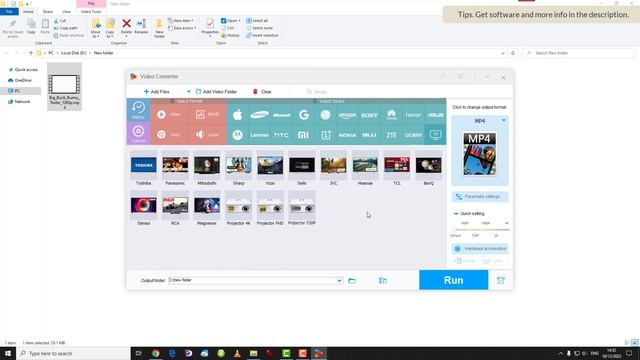
Task: Select the HTC device category
Action: (x=281, y=135)
